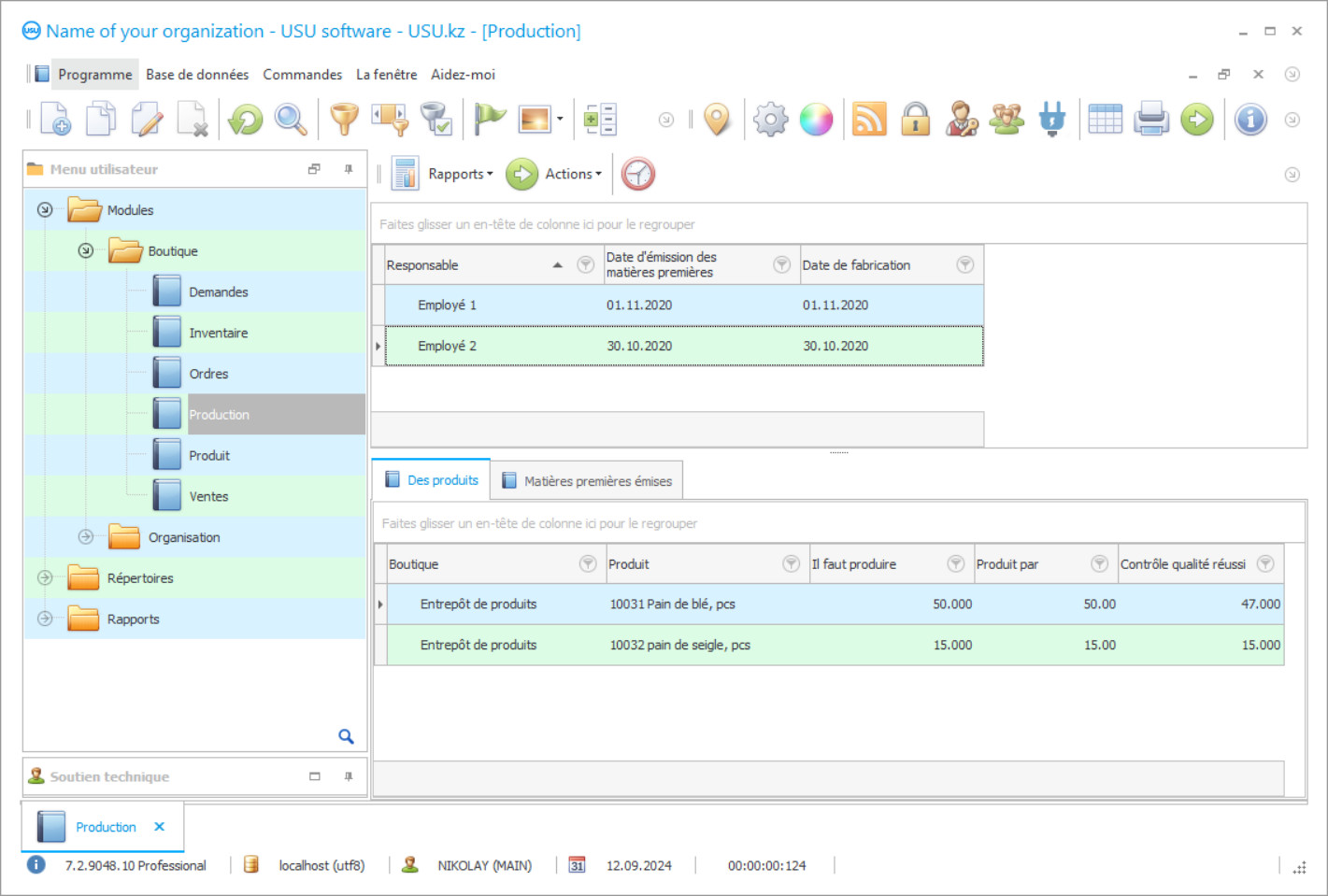This screenshot has height=896, width=1328.
Task: Collapse the Modules folder
Action: pyautogui.click(x=45, y=209)
